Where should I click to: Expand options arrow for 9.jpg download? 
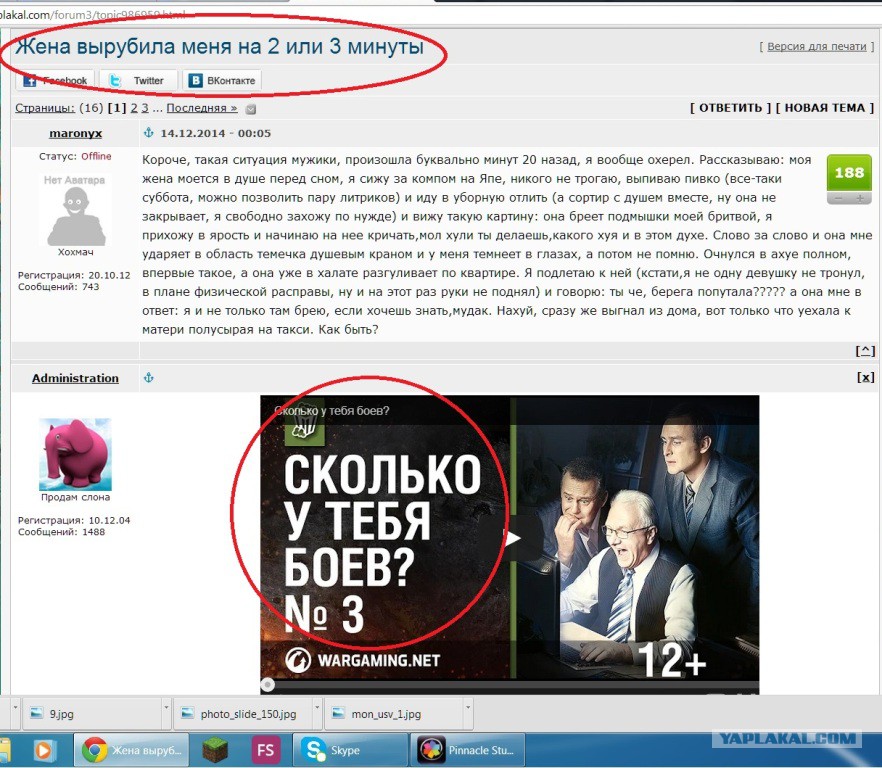pos(166,706)
